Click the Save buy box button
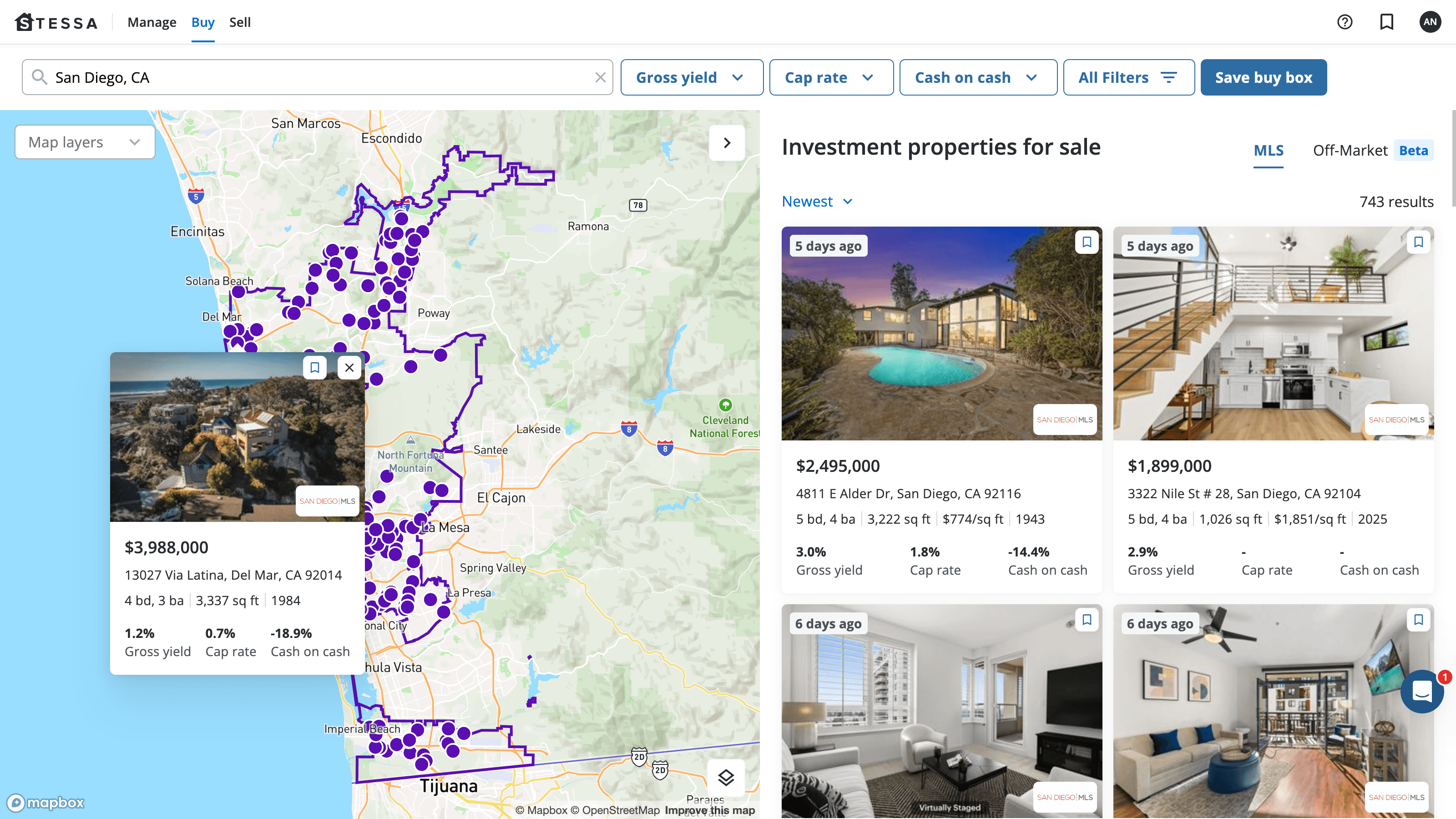The image size is (1456, 819). pyautogui.click(x=1264, y=77)
